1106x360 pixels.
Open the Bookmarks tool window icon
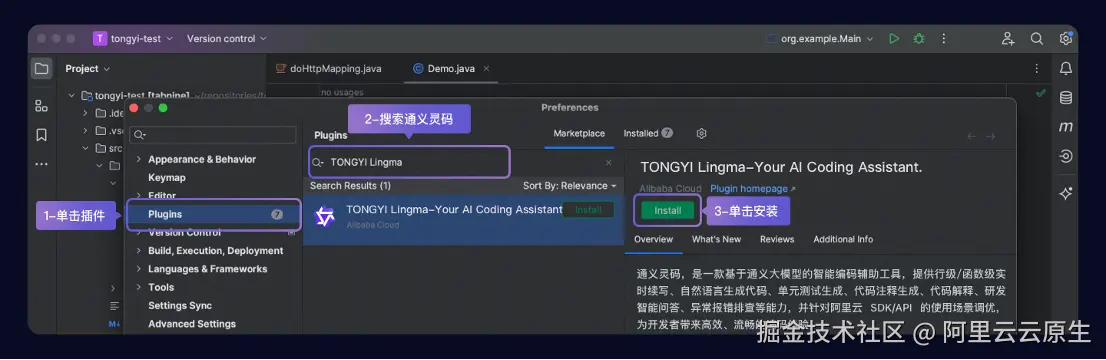click(x=42, y=135)
